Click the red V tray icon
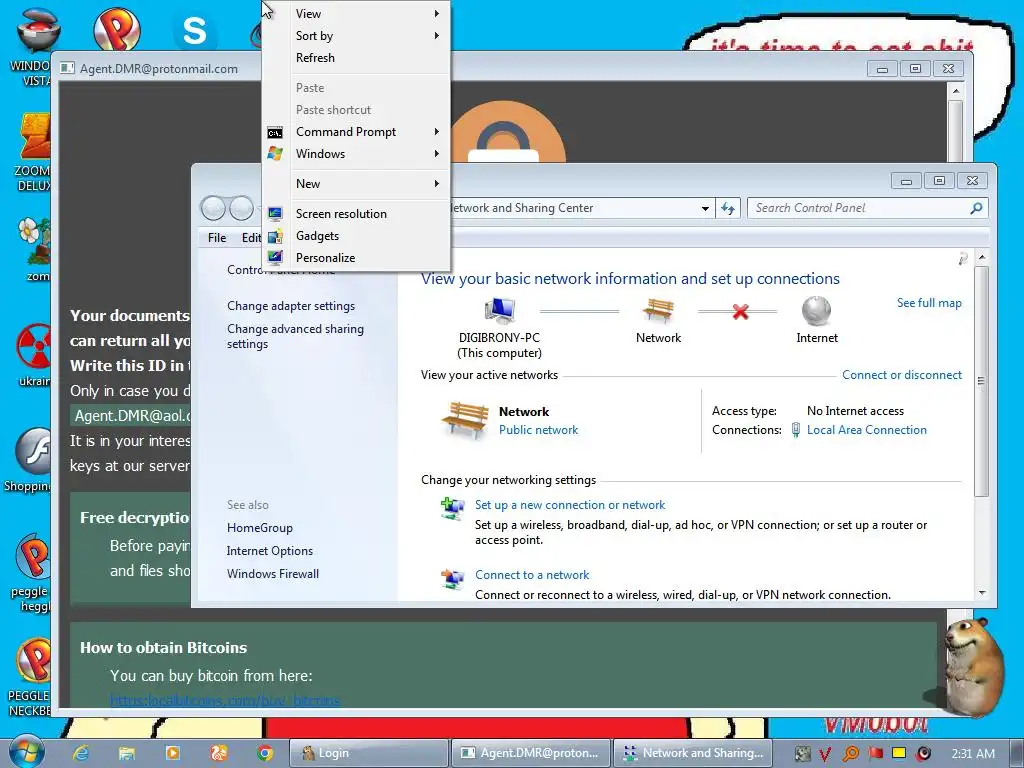 coord(825,754)
